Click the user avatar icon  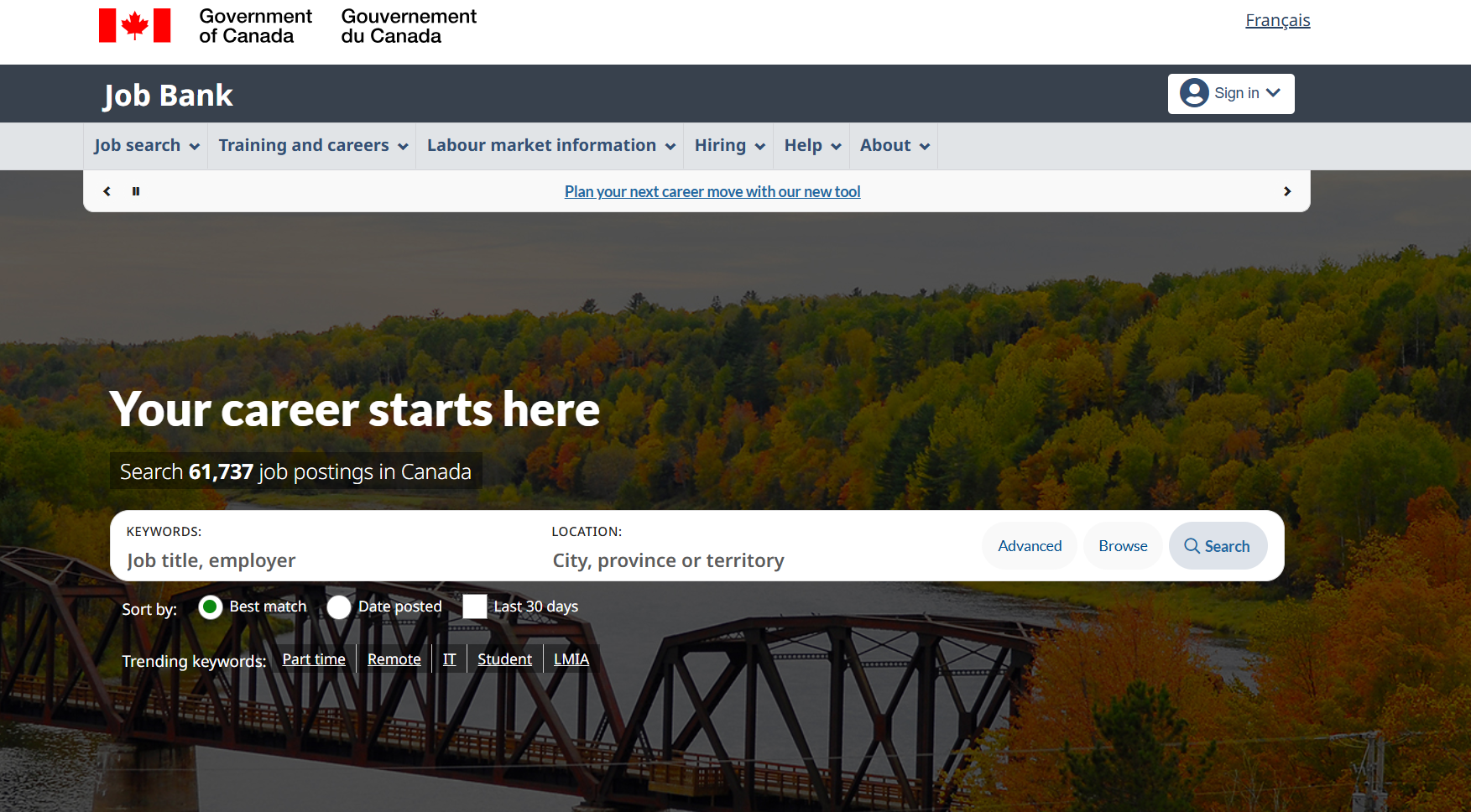click(1194, 93)
